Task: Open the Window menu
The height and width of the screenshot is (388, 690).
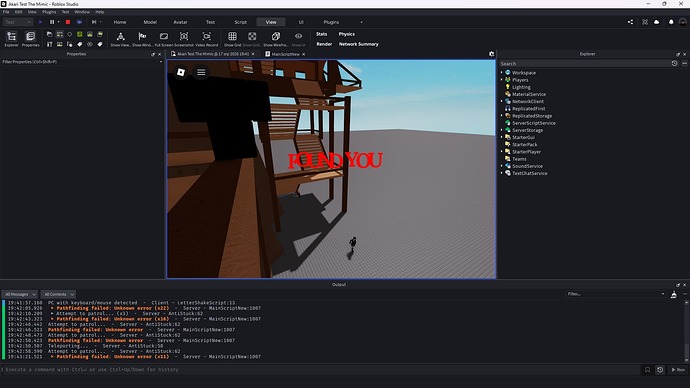Action: pos(82,12)
